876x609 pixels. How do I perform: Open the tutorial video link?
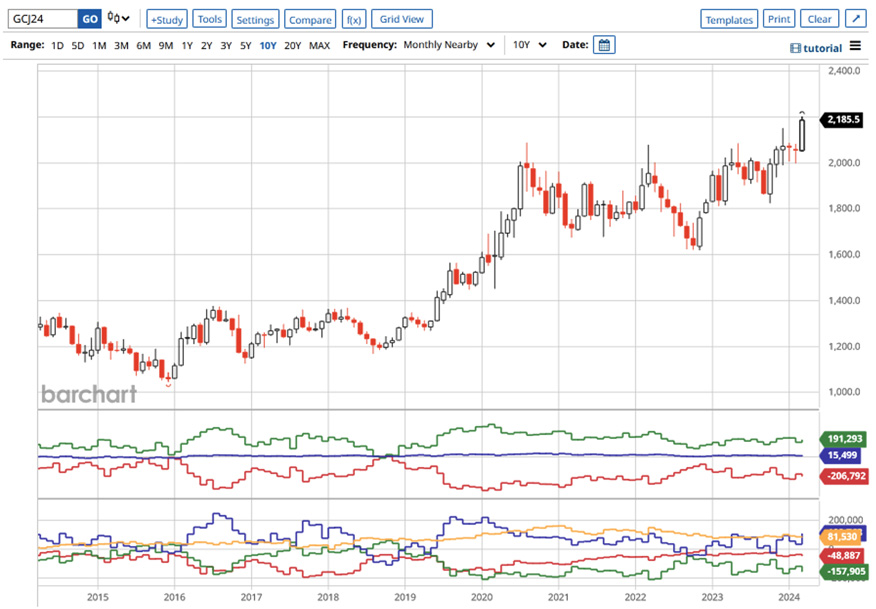[816, 47]
